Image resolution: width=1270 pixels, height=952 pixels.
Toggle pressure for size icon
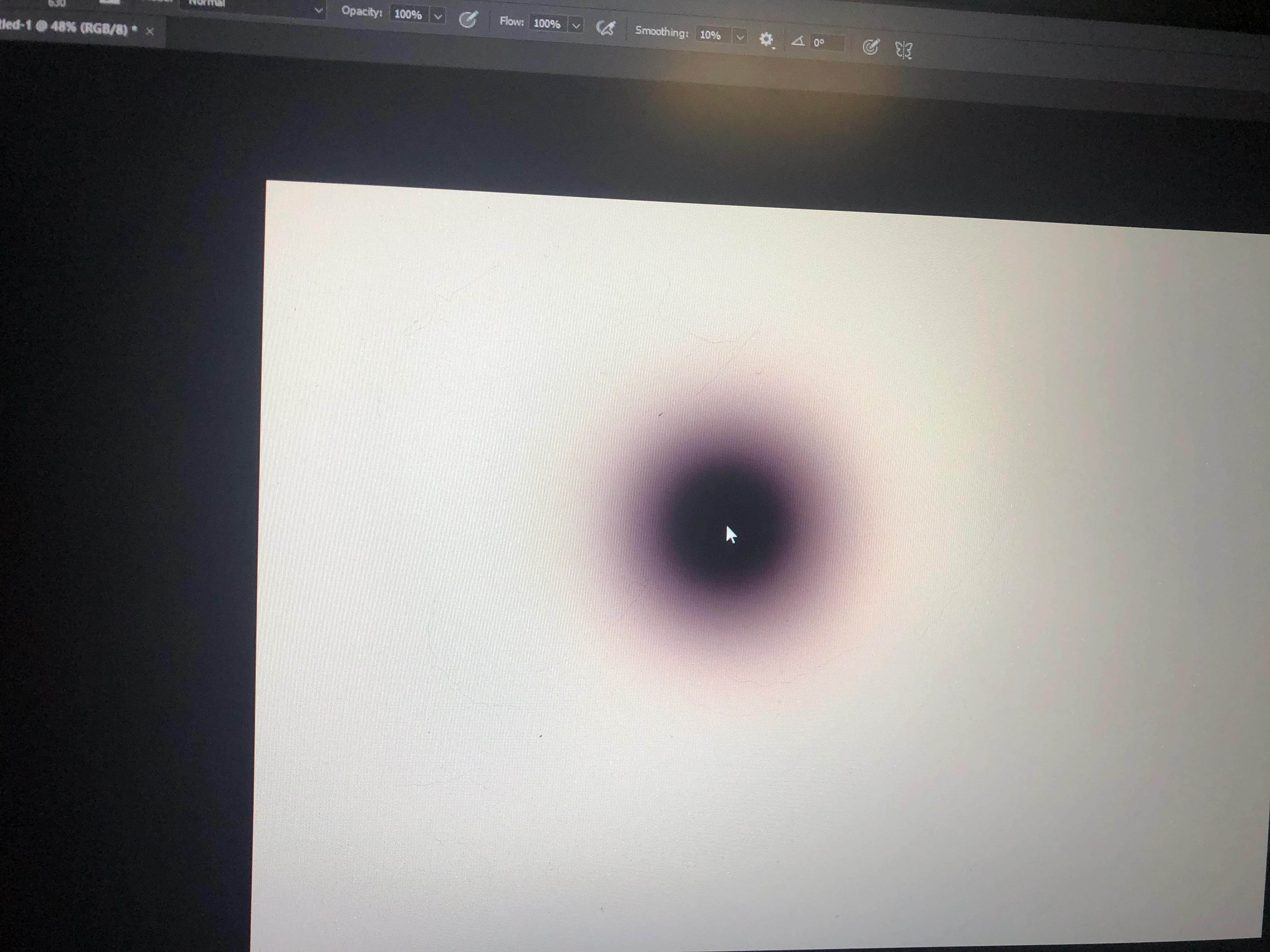click(x=870, y=47)
